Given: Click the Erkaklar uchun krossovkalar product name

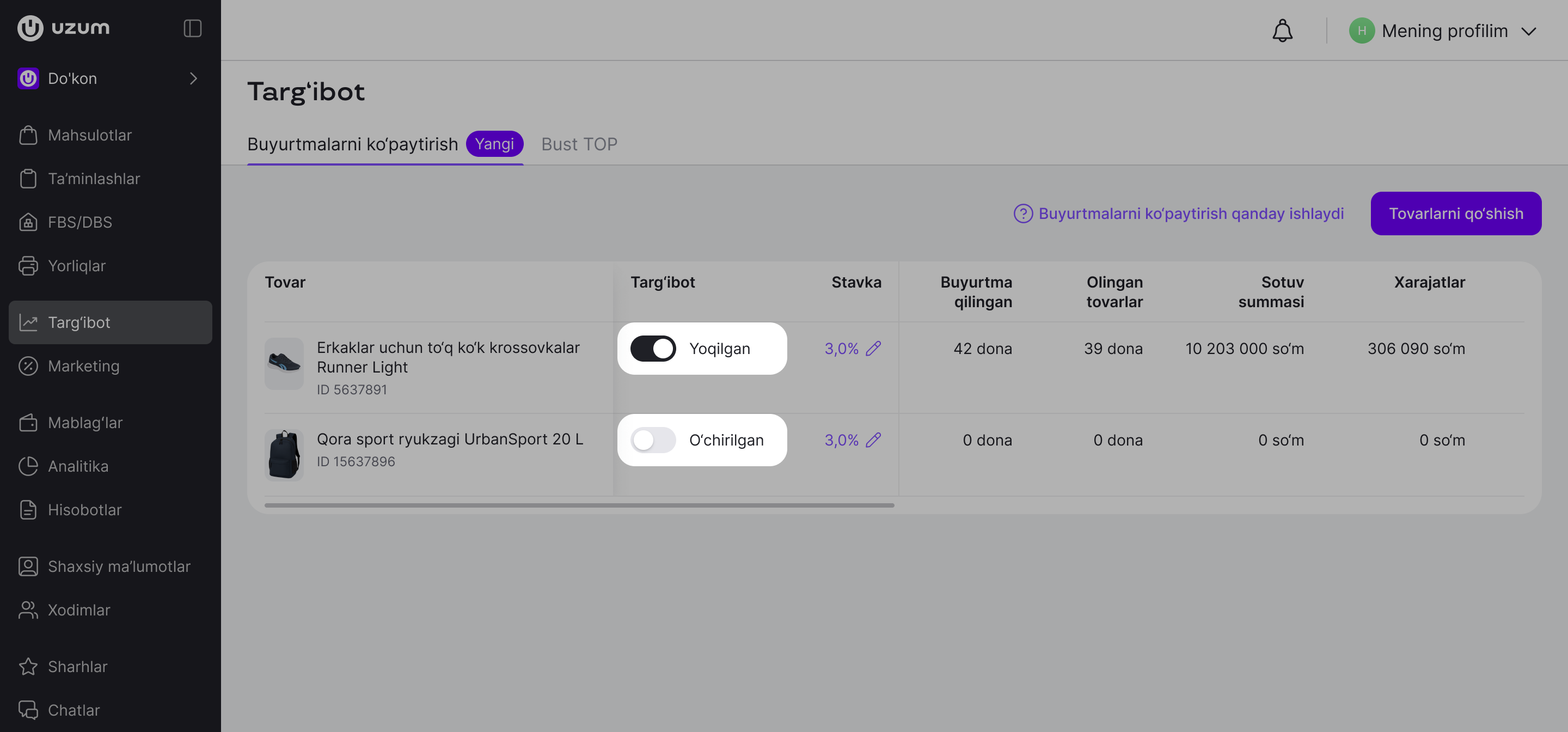Looking at the screenshot, I should click(x=448, y=357).
